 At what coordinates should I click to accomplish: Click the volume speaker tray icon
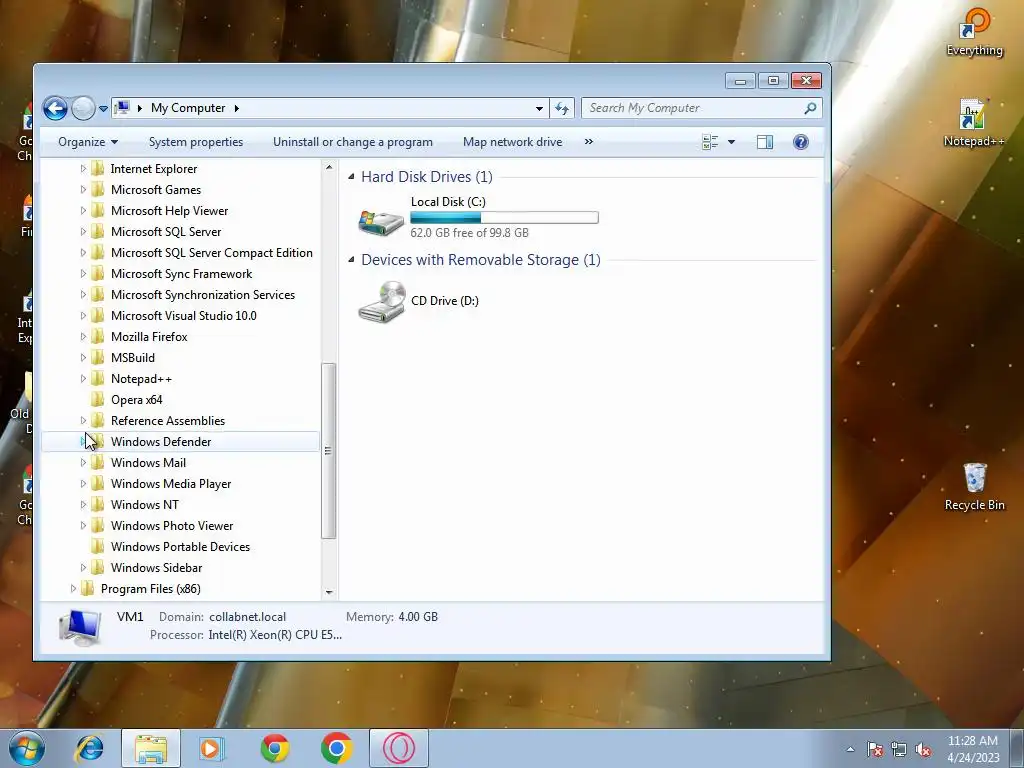pos(923,749)
